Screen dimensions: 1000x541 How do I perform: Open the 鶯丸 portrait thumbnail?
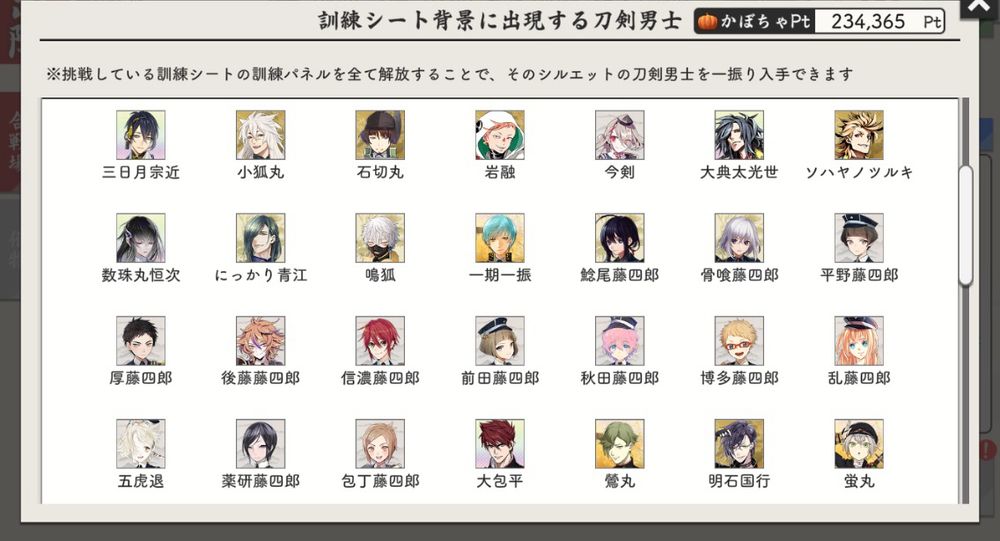pos(620,444)
